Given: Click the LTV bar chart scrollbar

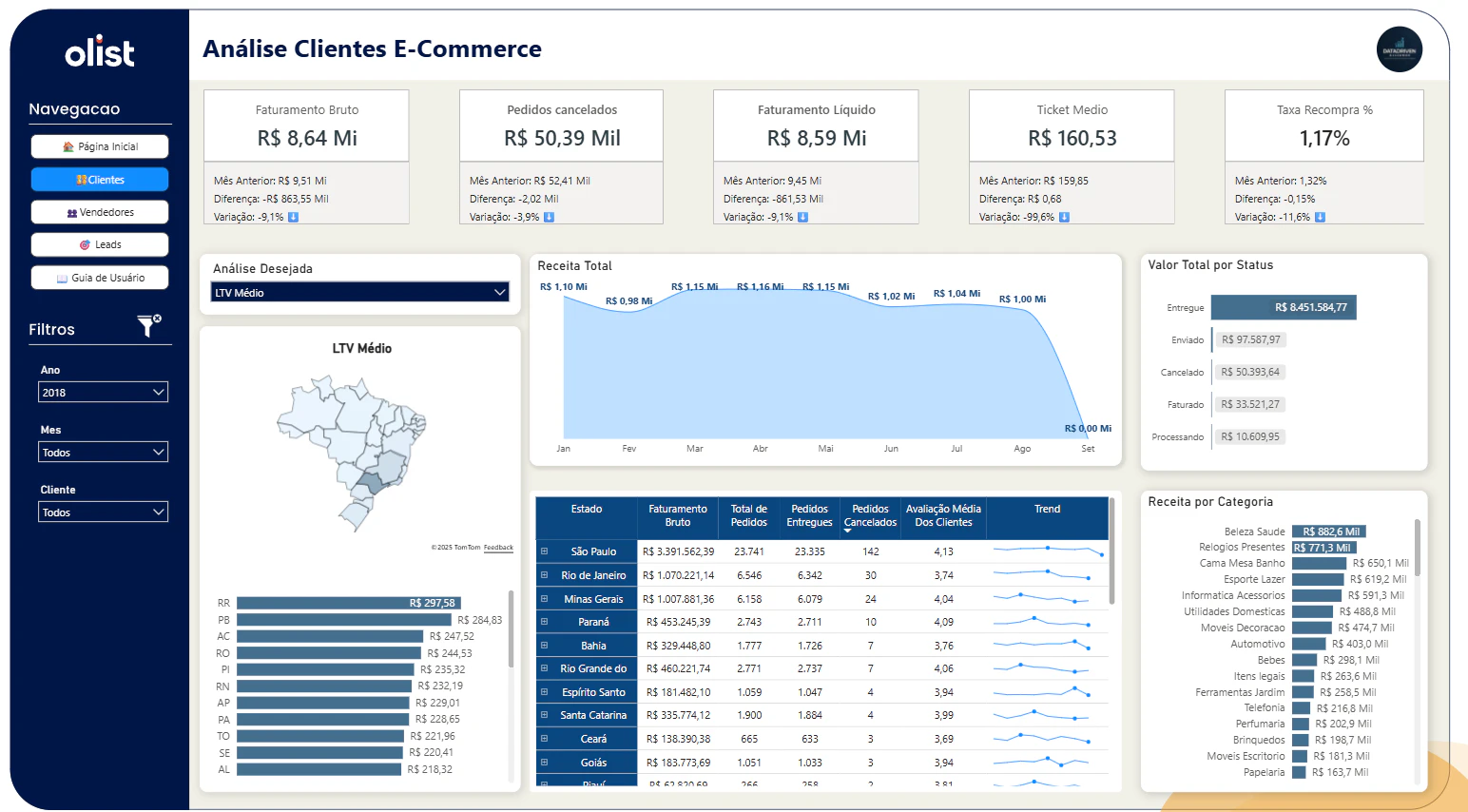Looking at the screenshot, I should click(x=512, y=629).
